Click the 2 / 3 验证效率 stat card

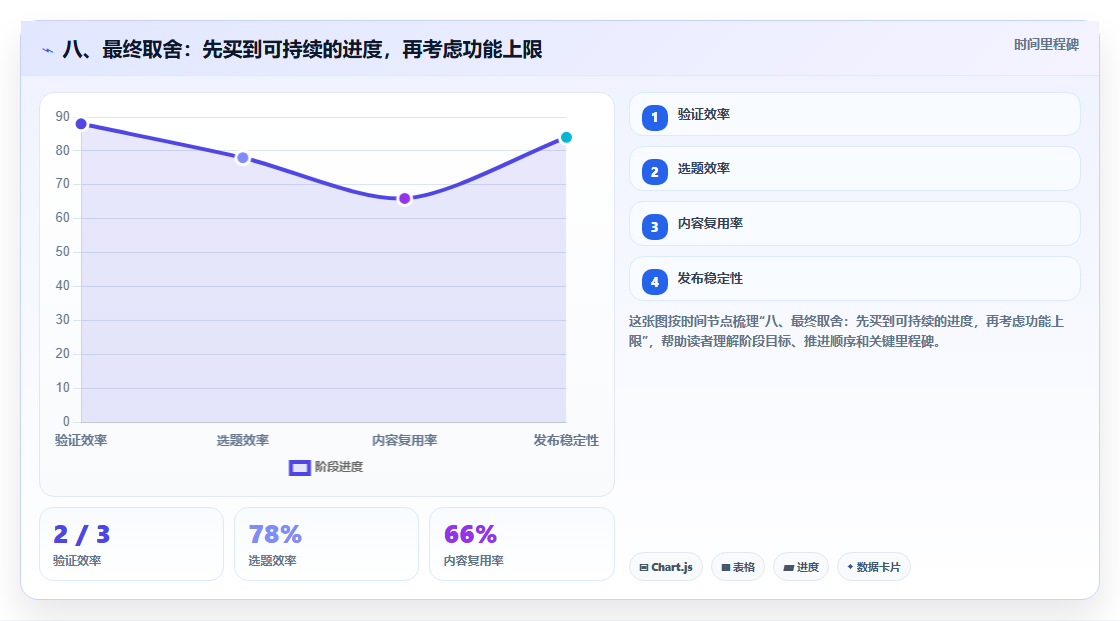(131, 544)
